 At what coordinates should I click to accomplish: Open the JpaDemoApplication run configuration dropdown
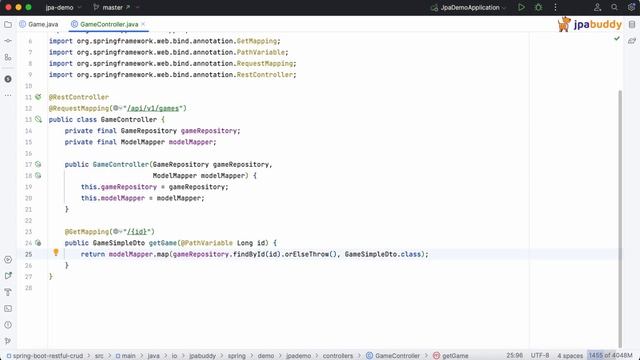tap(469, 7)
